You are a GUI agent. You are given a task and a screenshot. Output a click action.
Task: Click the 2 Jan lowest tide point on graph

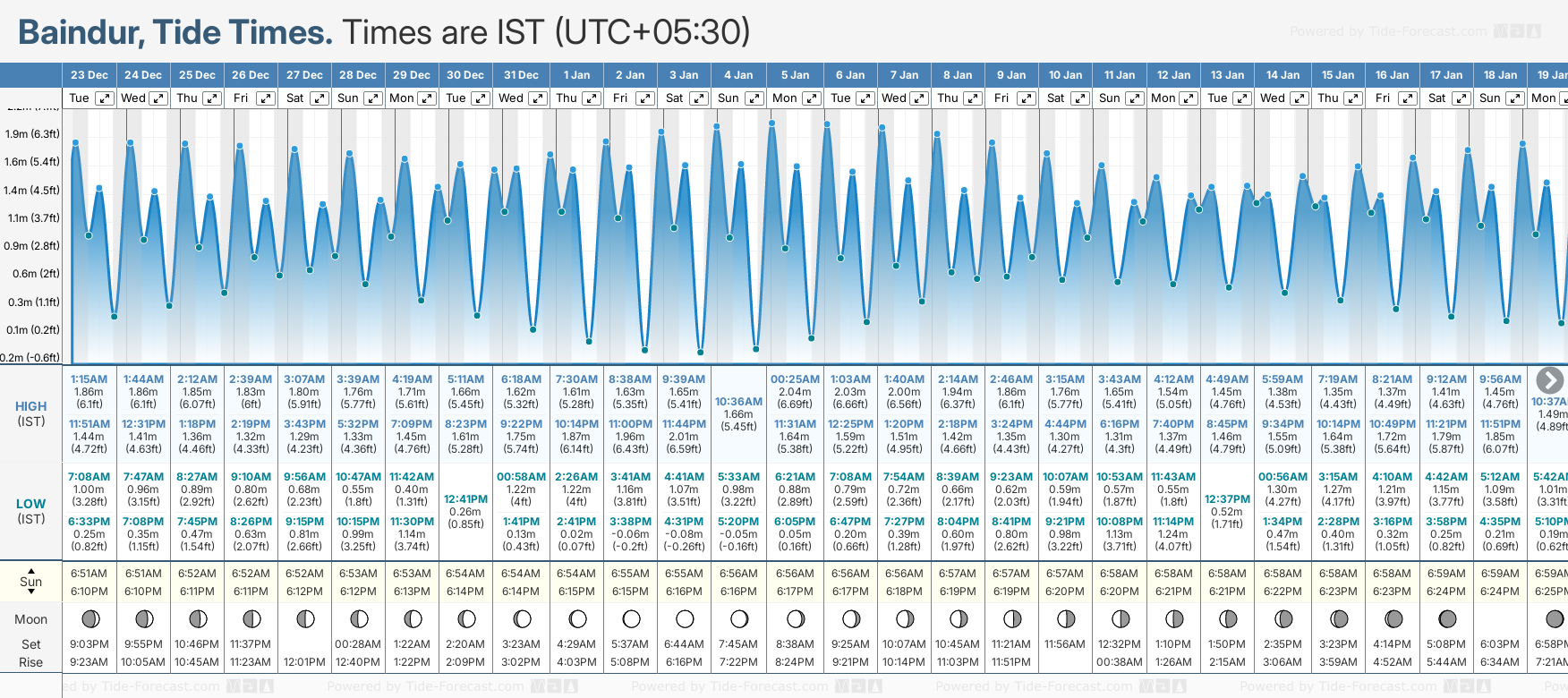point(644,350)
